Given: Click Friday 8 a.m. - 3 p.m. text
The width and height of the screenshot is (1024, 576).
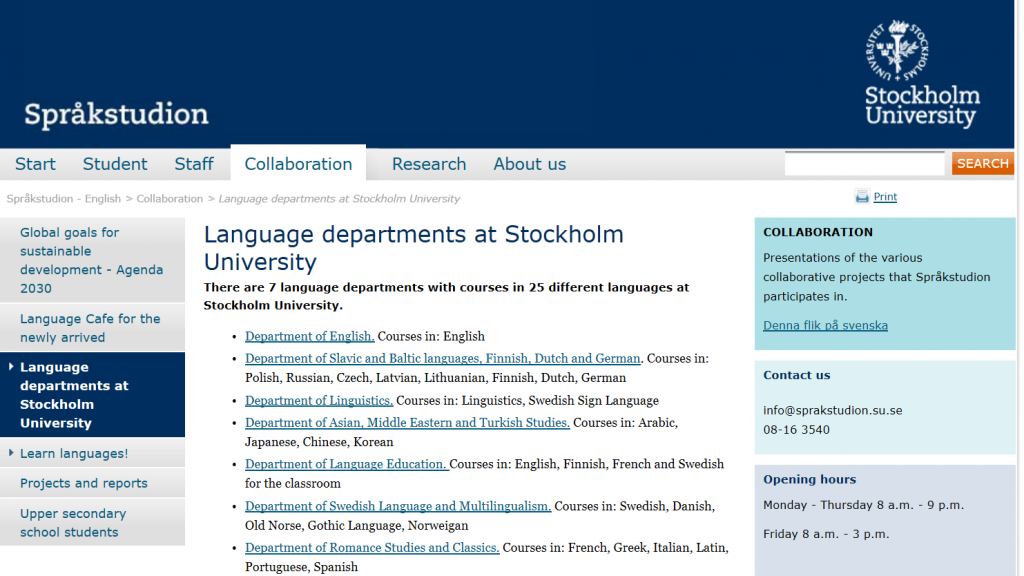Looking at the screenshot, I should 826,534.
